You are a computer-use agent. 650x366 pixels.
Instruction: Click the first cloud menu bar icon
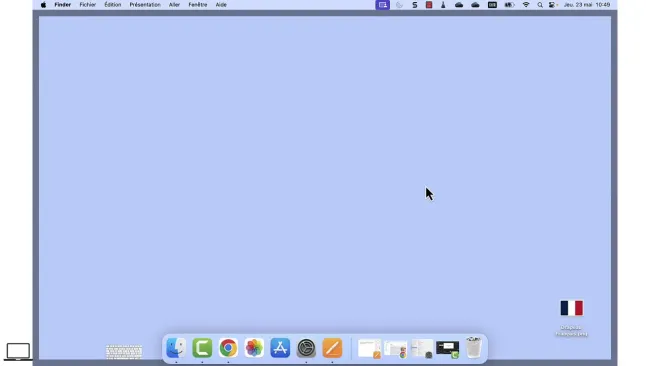click(x=459, y=5)
